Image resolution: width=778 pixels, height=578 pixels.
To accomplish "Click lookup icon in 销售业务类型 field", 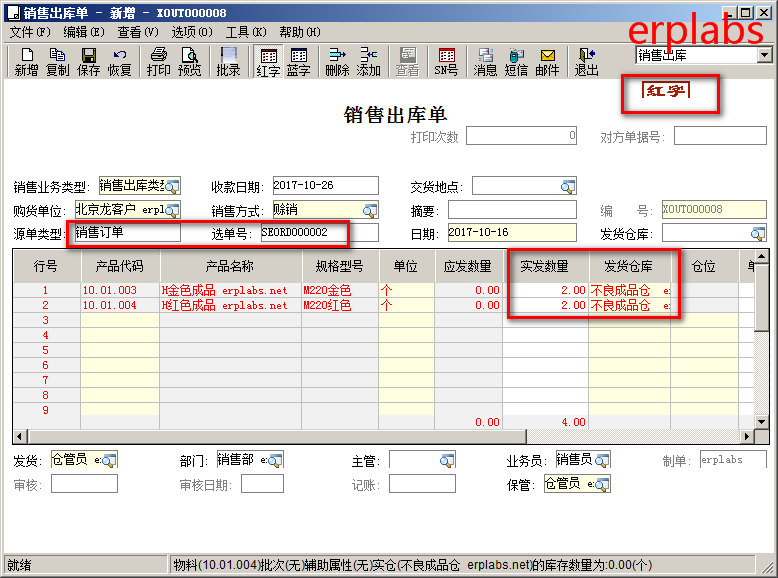I will pos(172,187).
